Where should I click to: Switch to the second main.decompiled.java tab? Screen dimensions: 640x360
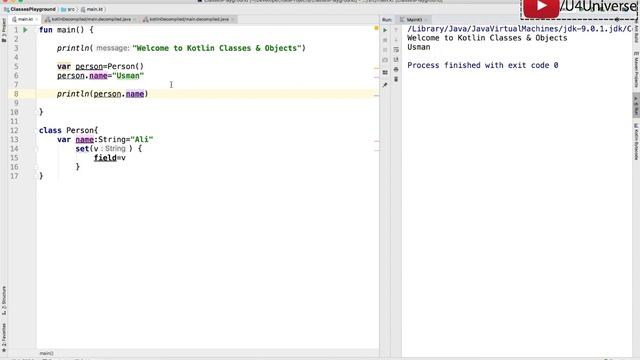point(189,19)
